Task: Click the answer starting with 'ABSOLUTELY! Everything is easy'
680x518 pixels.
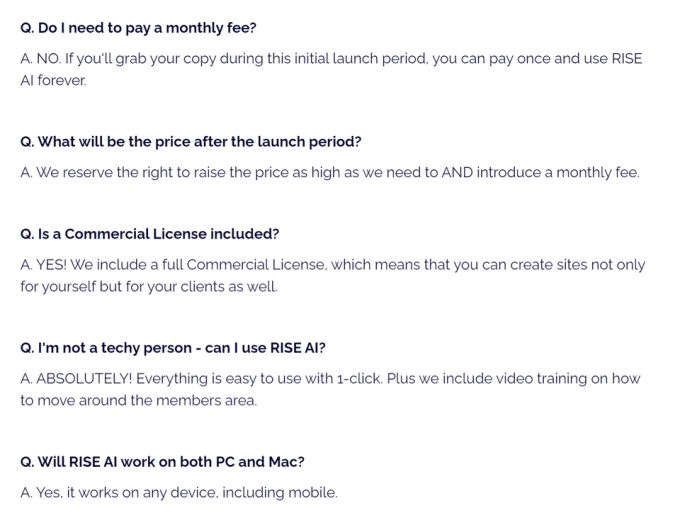Action: pos(330,390)
